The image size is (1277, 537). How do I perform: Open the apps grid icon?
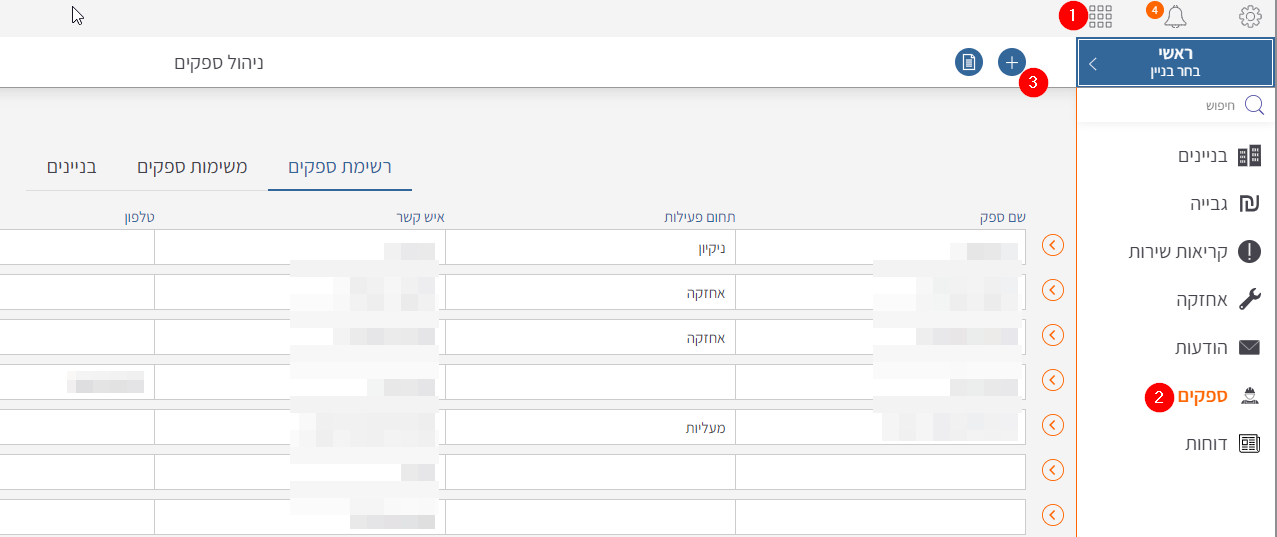point(1100,16)
